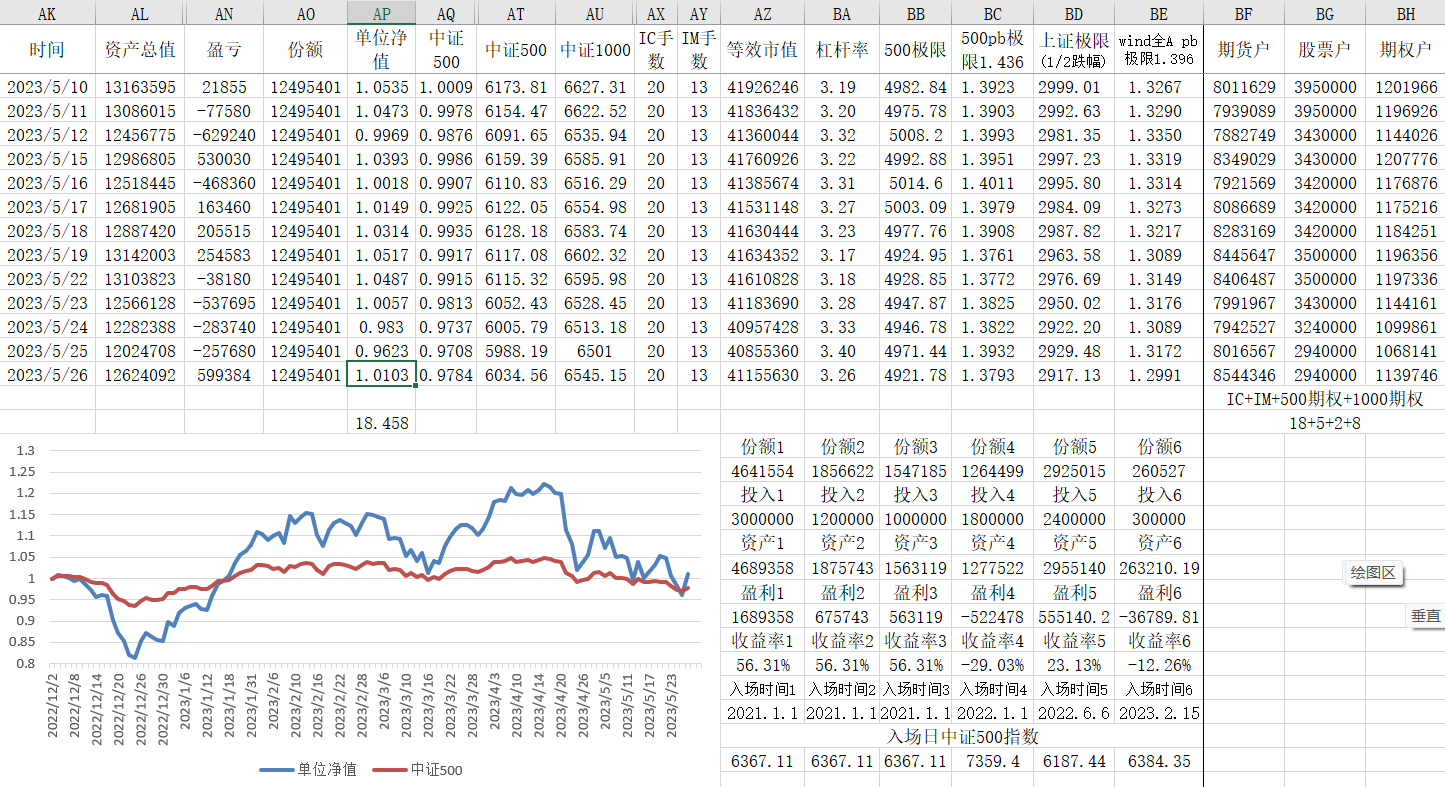Click the 期货户 header cell
This screenshot has height=787, width=1445.
1244,50
